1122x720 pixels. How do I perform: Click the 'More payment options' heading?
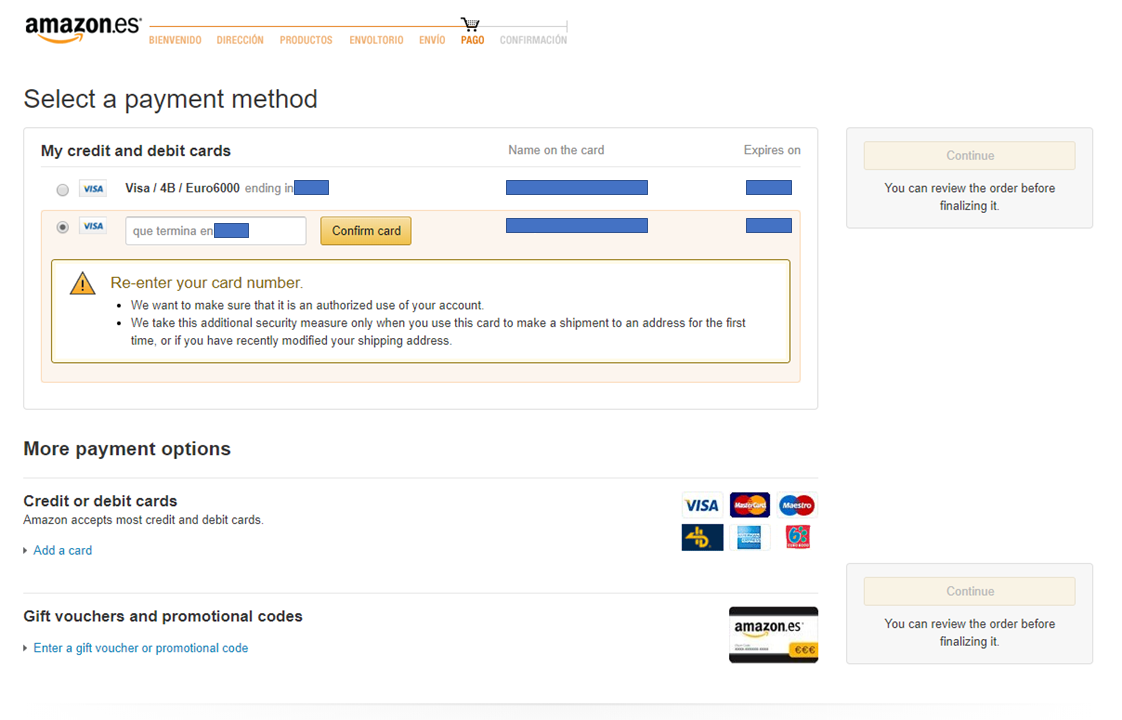[x=127, y=449]
